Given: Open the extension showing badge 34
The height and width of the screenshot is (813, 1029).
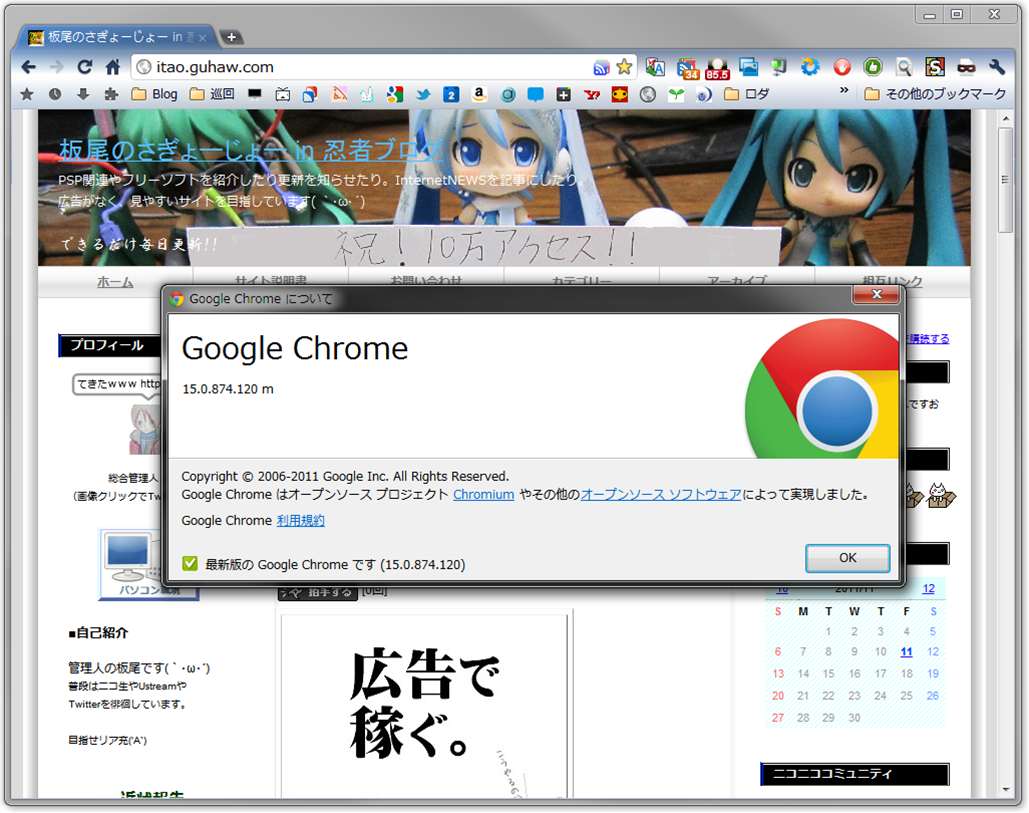Looking at the screenshot, I should (x=688, y=68).
